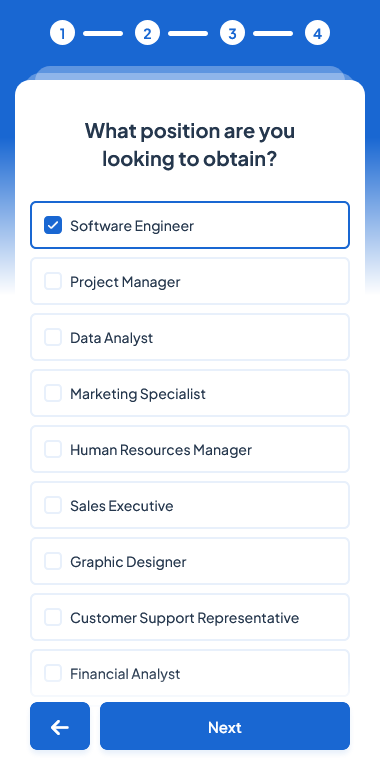Uncheck the Software Engineer checkbox

pyautogui.click(x=53, y=225)
